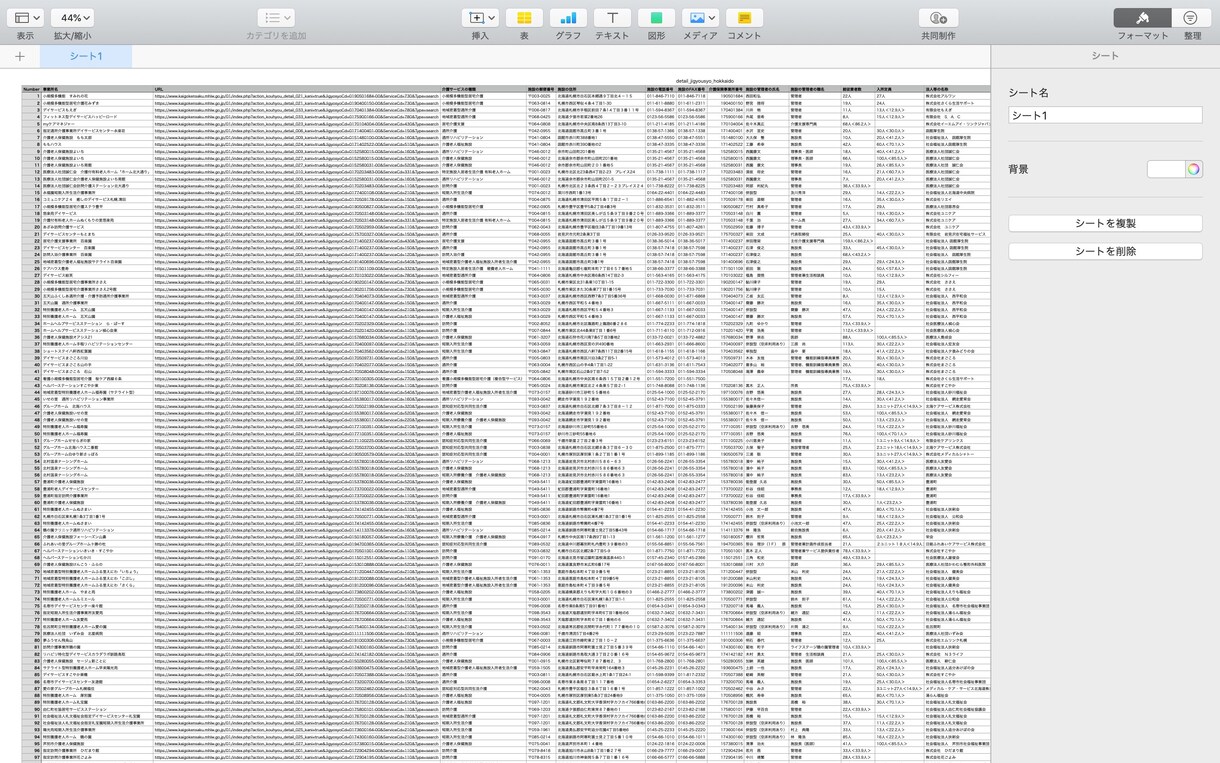Insert a chart via グラフ icon
The height and width of the screenshot is (763, 1220).
[x=568, y=18]
